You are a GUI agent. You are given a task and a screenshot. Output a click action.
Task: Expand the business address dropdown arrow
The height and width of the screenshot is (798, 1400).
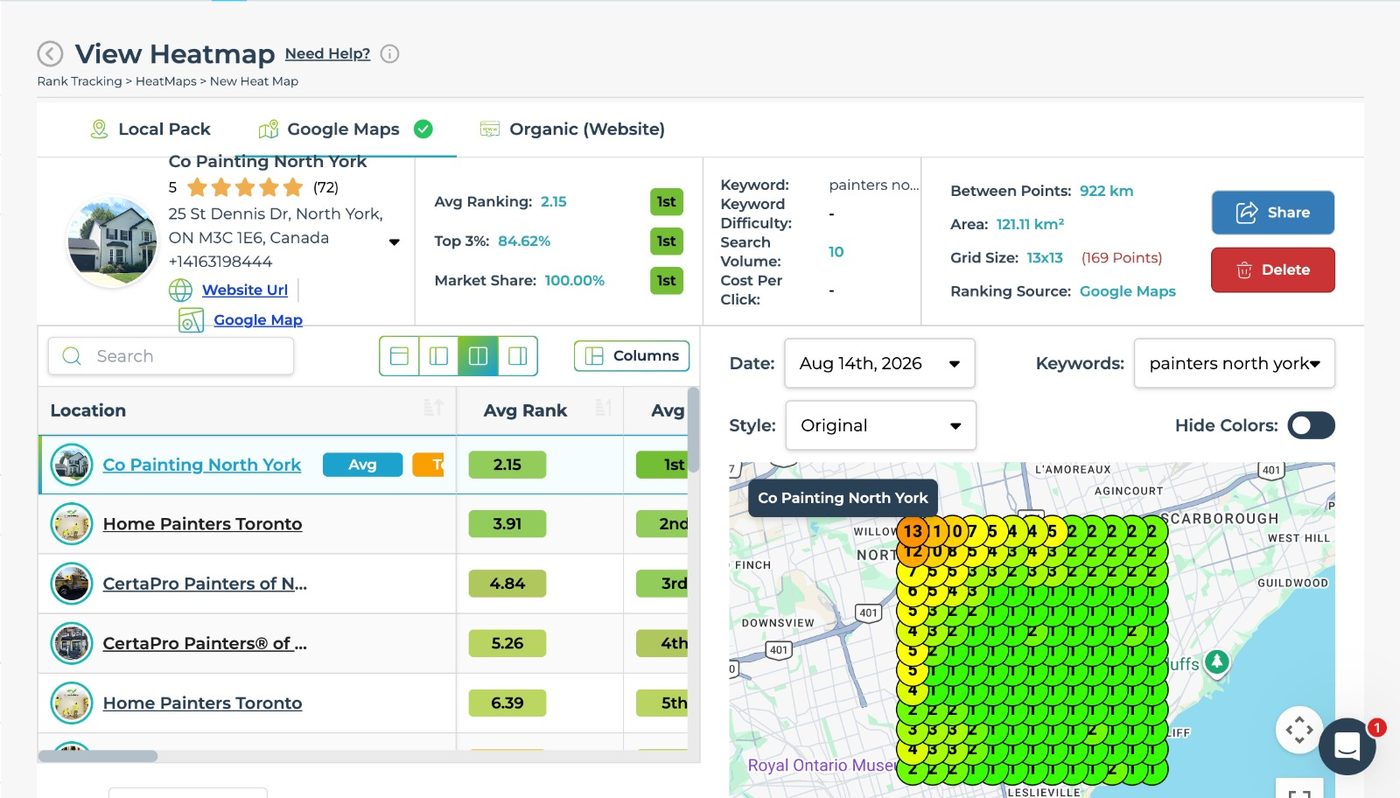(394, 242)
